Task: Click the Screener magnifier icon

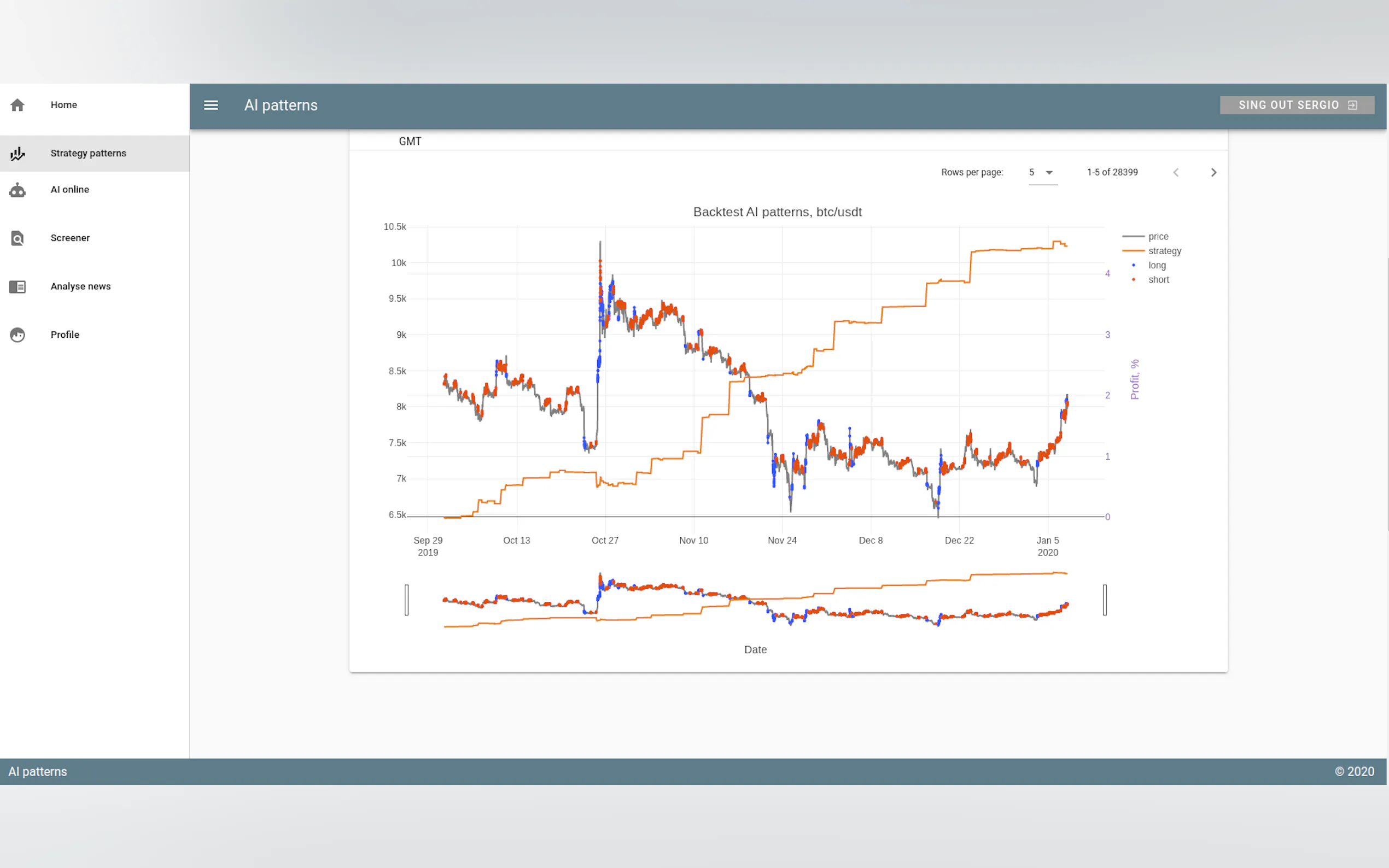Action: [17, 238]
